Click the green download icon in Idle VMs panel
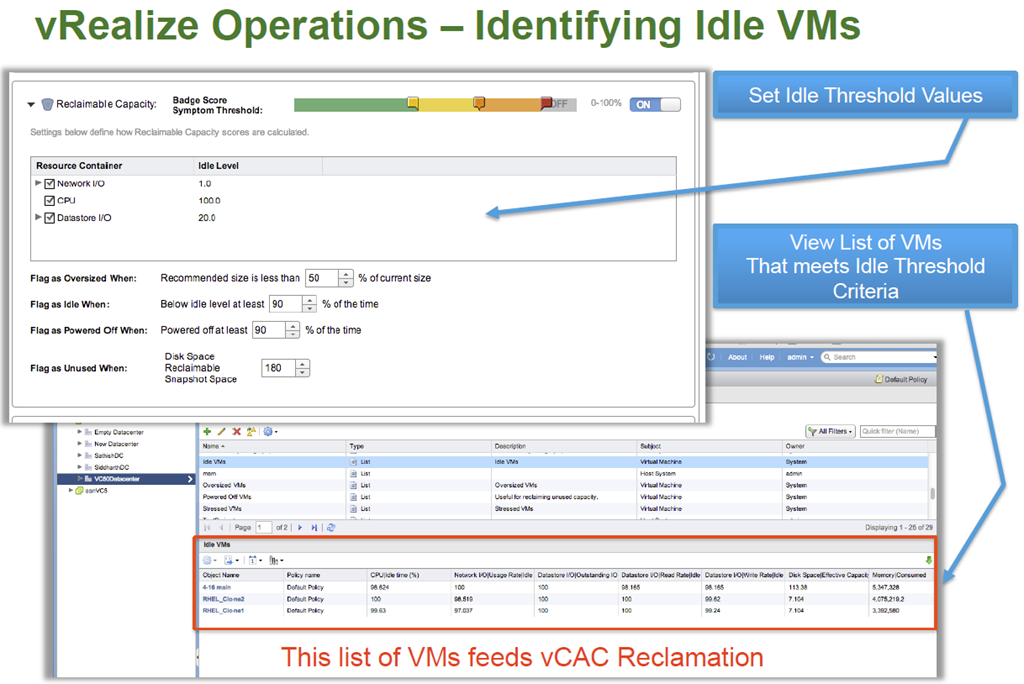The height and width of the screenshot is (684, 1024). point(930,560)
